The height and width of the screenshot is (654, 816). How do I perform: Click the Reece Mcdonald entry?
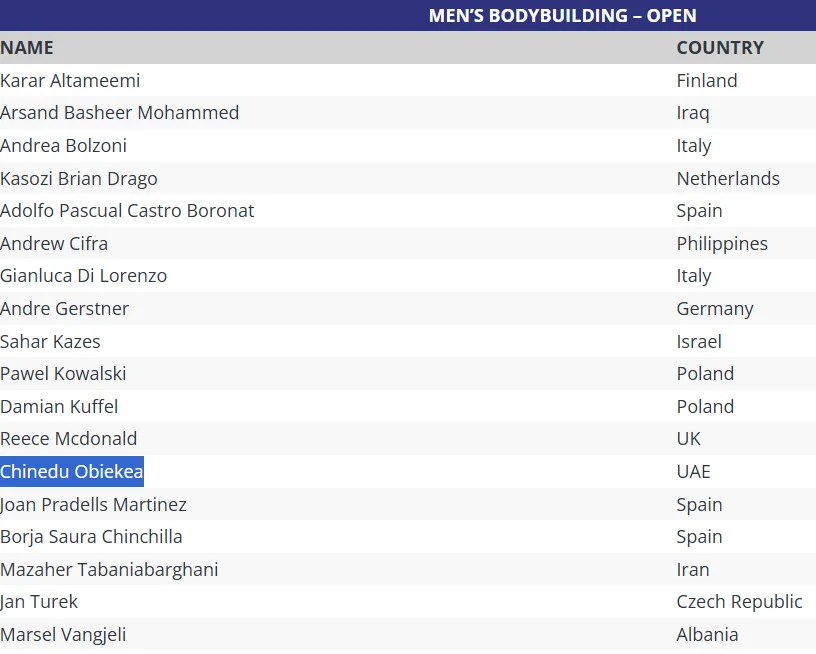pos(69,438)
